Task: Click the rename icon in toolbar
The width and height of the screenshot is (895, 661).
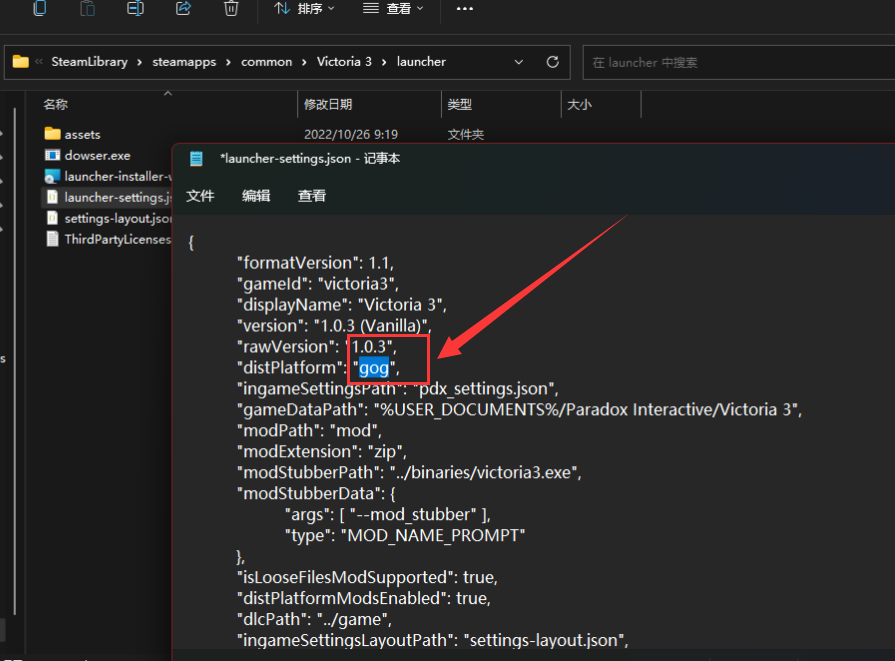Action: point(135,8)
